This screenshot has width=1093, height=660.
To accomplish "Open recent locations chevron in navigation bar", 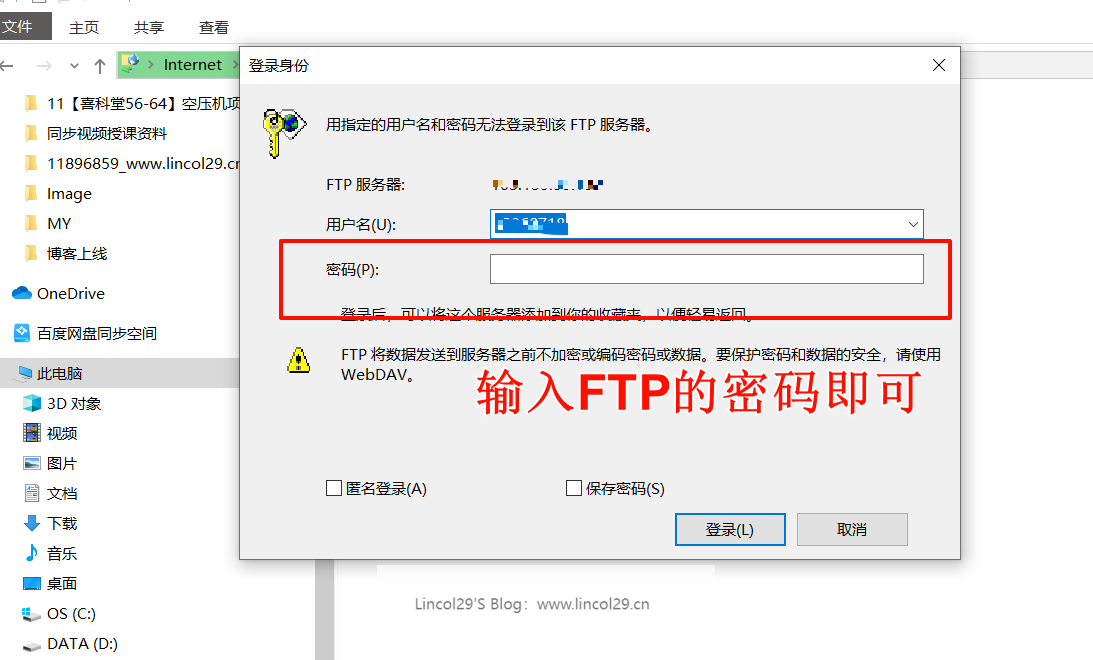I will 75,66.
